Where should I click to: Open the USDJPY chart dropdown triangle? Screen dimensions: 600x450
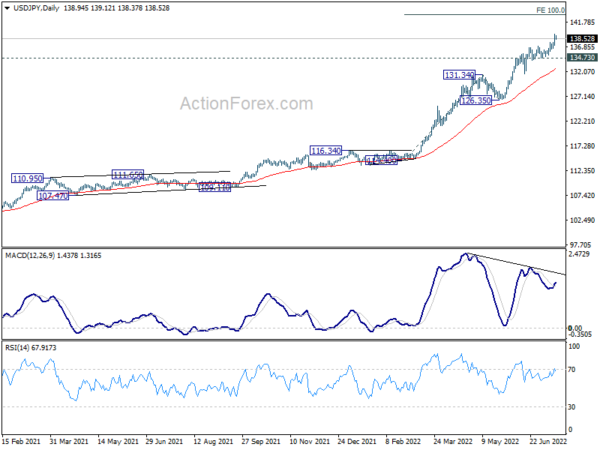tap(7, 8)
